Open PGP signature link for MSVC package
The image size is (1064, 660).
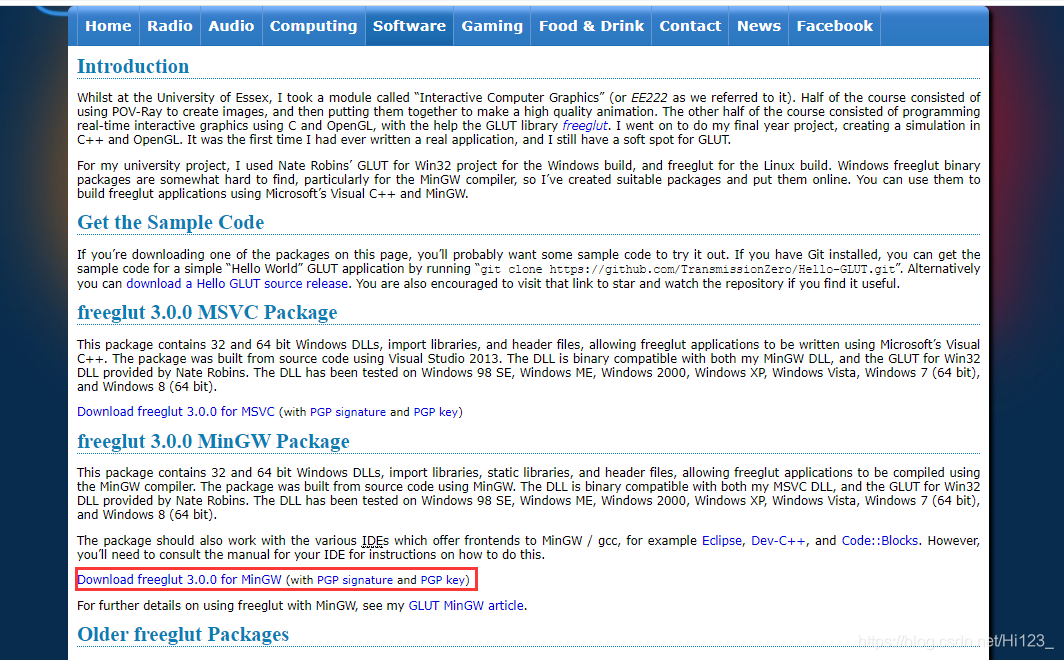point(347,412)
